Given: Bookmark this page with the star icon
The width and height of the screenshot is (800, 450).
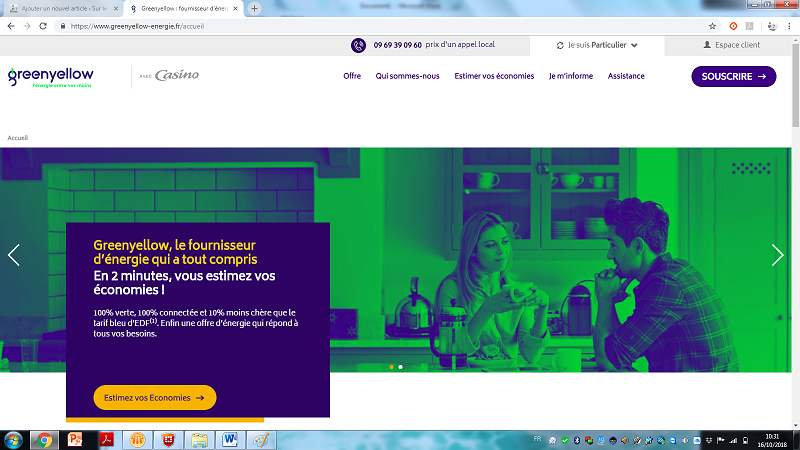Looking at the screenshot, I should pos(712,26).
